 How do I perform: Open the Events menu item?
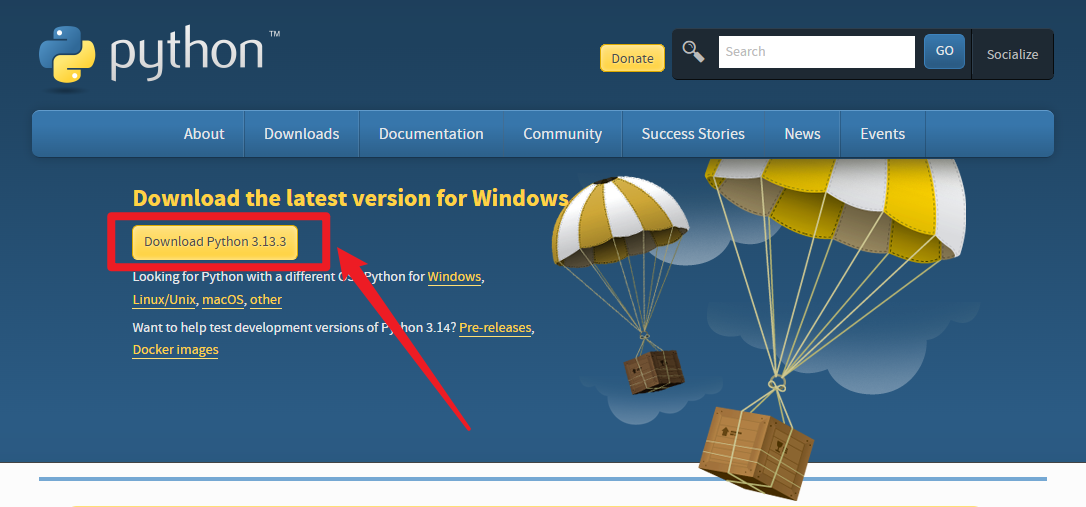click(882, 134)
